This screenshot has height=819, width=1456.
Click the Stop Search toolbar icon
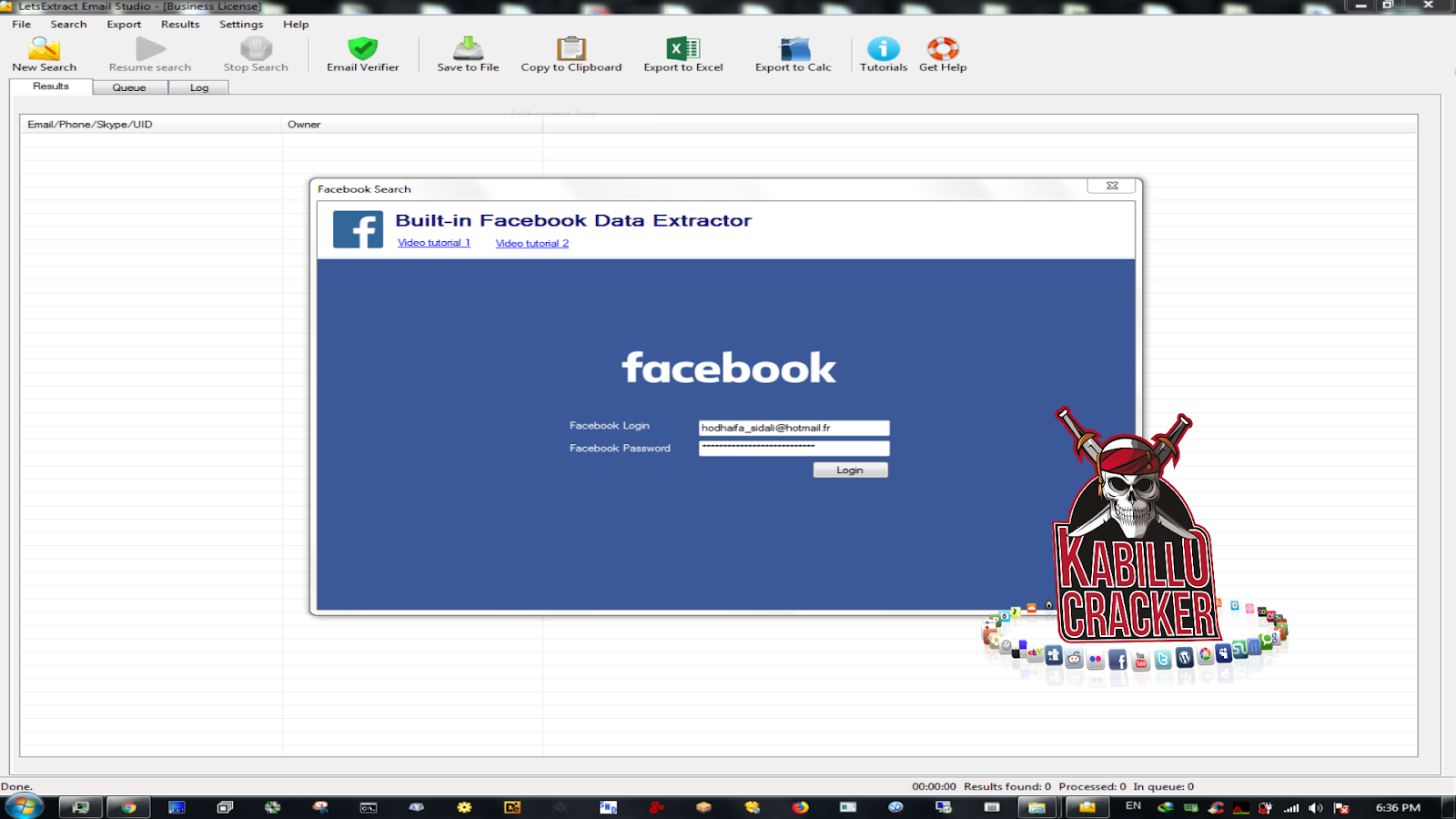(x=256, y=54)
